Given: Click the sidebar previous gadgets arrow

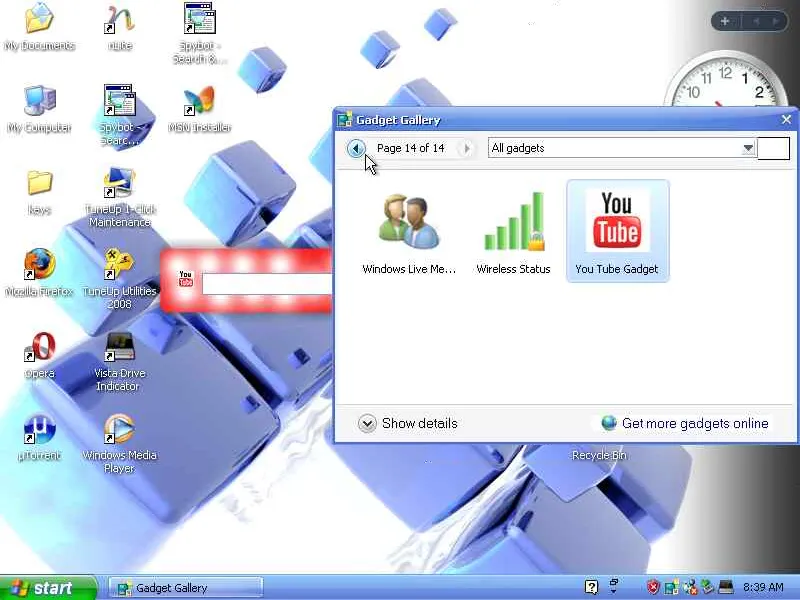Looking at the screenshot, I should (x=757, y=21).
